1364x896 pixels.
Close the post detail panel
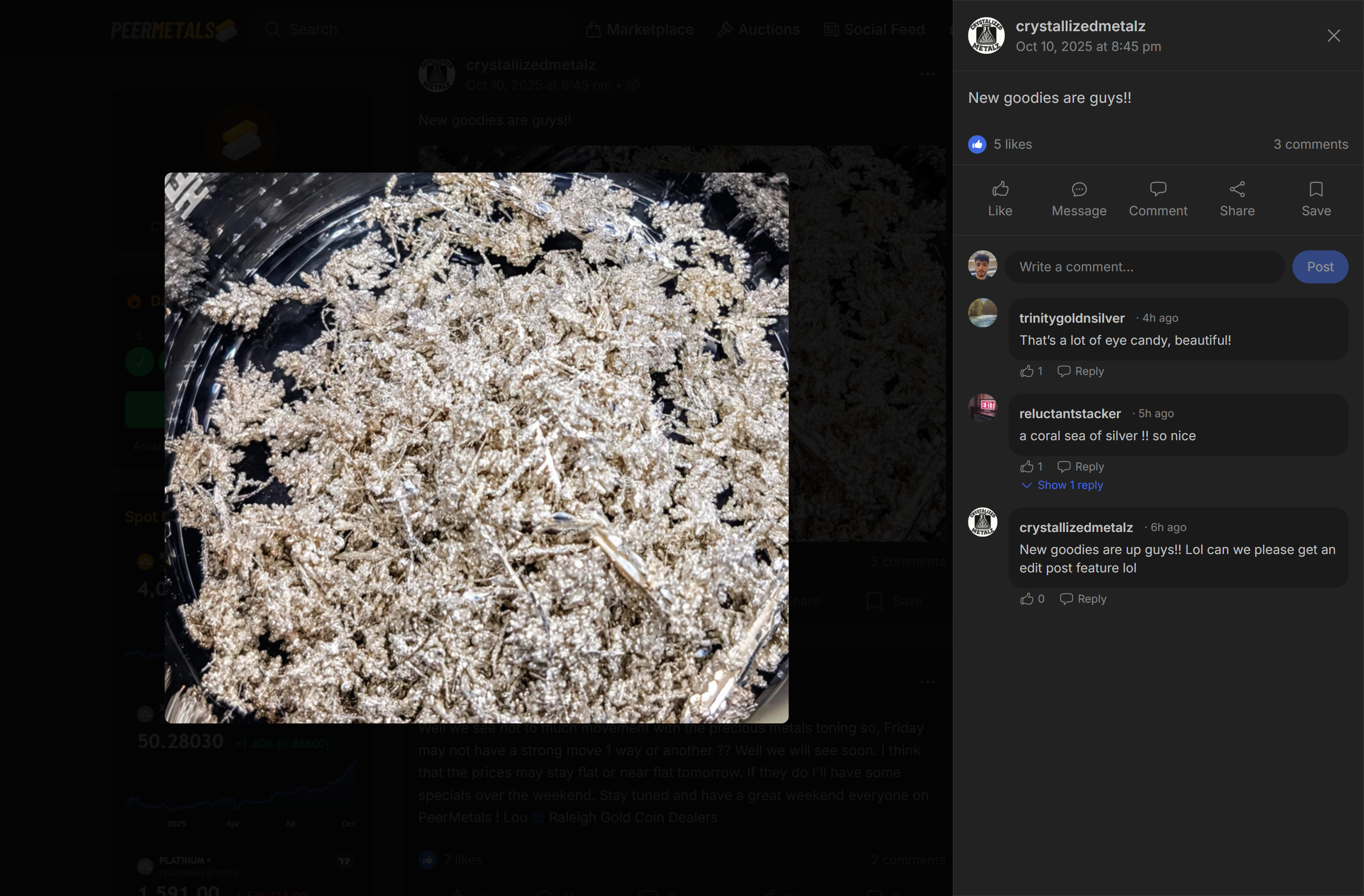pos(1333,35)
